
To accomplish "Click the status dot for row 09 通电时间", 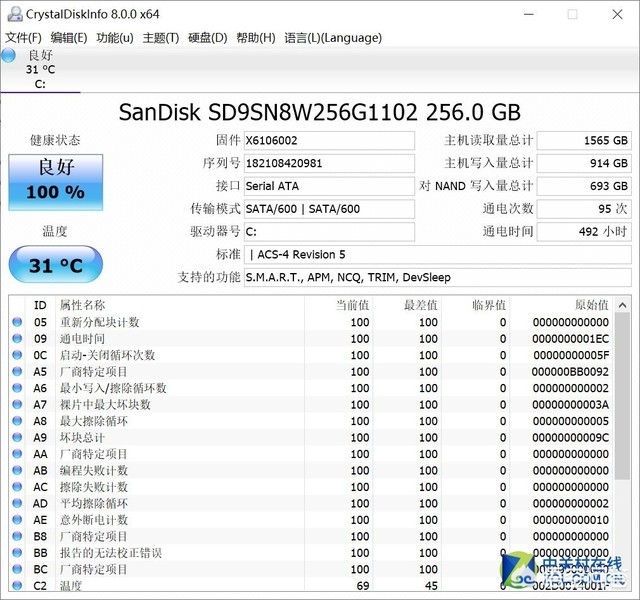I will (x=17, y=338).
